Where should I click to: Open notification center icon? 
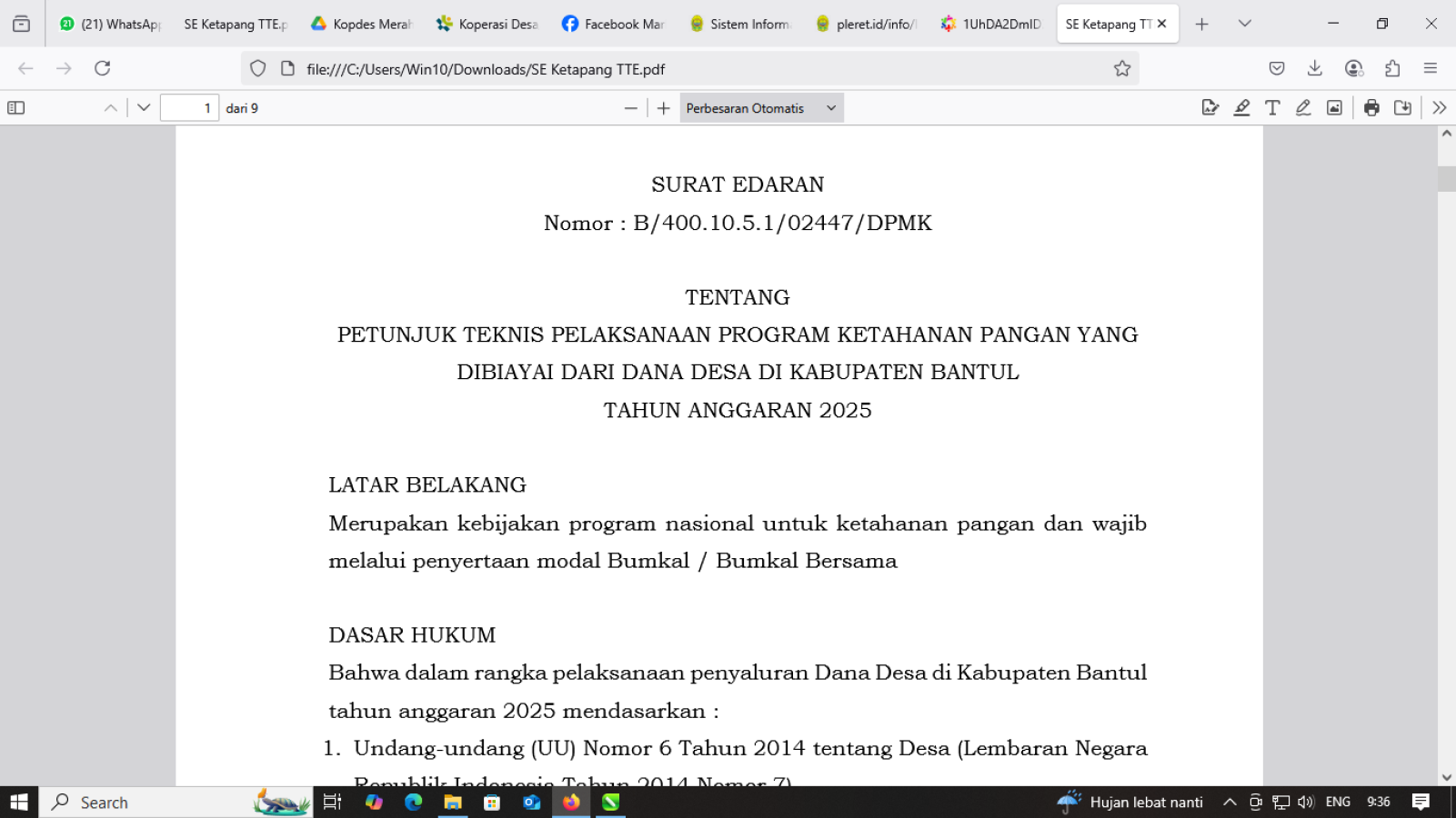pyautogui.click(x=1421, y=803)
